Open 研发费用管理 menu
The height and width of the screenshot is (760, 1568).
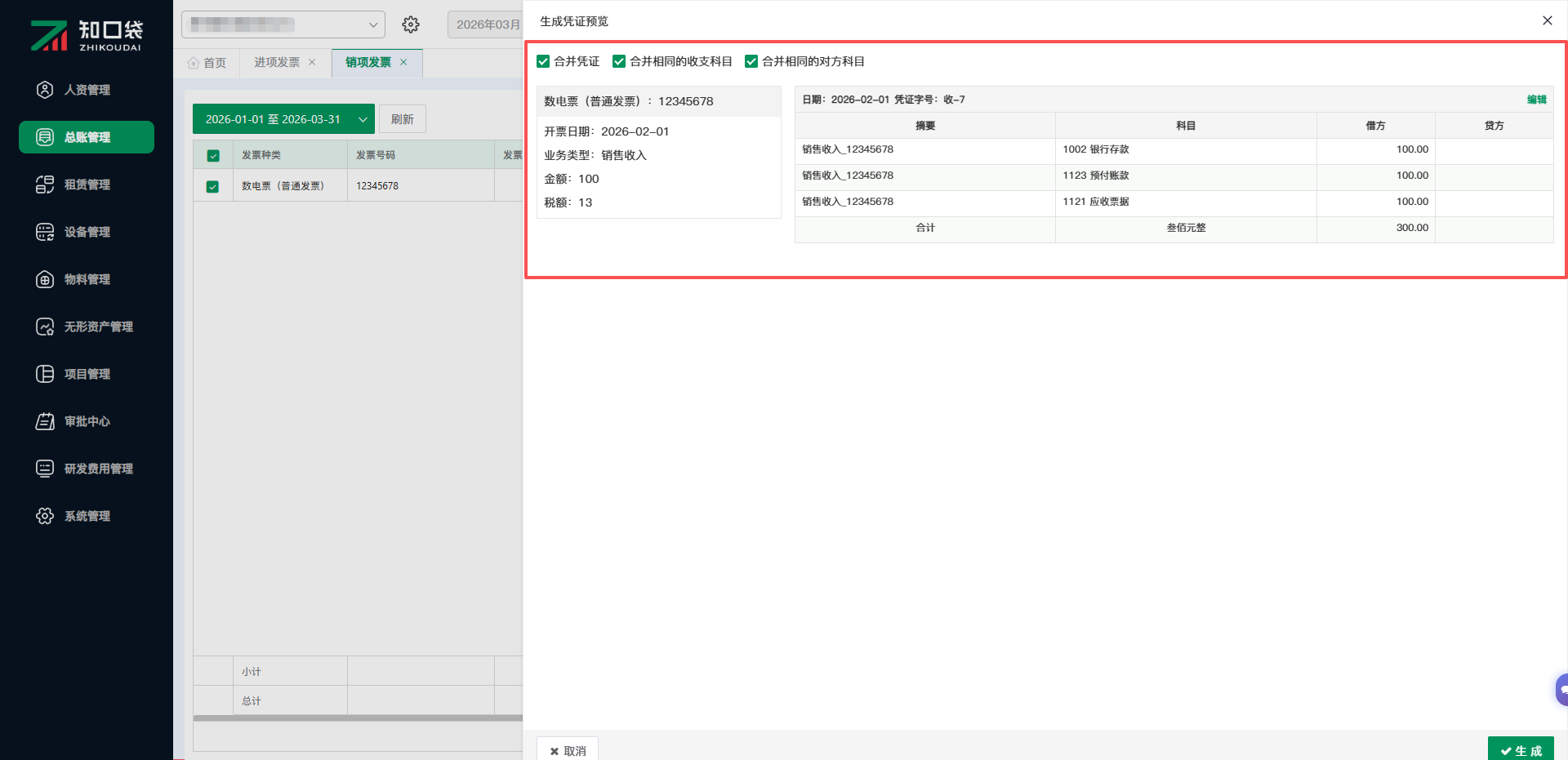87,469
